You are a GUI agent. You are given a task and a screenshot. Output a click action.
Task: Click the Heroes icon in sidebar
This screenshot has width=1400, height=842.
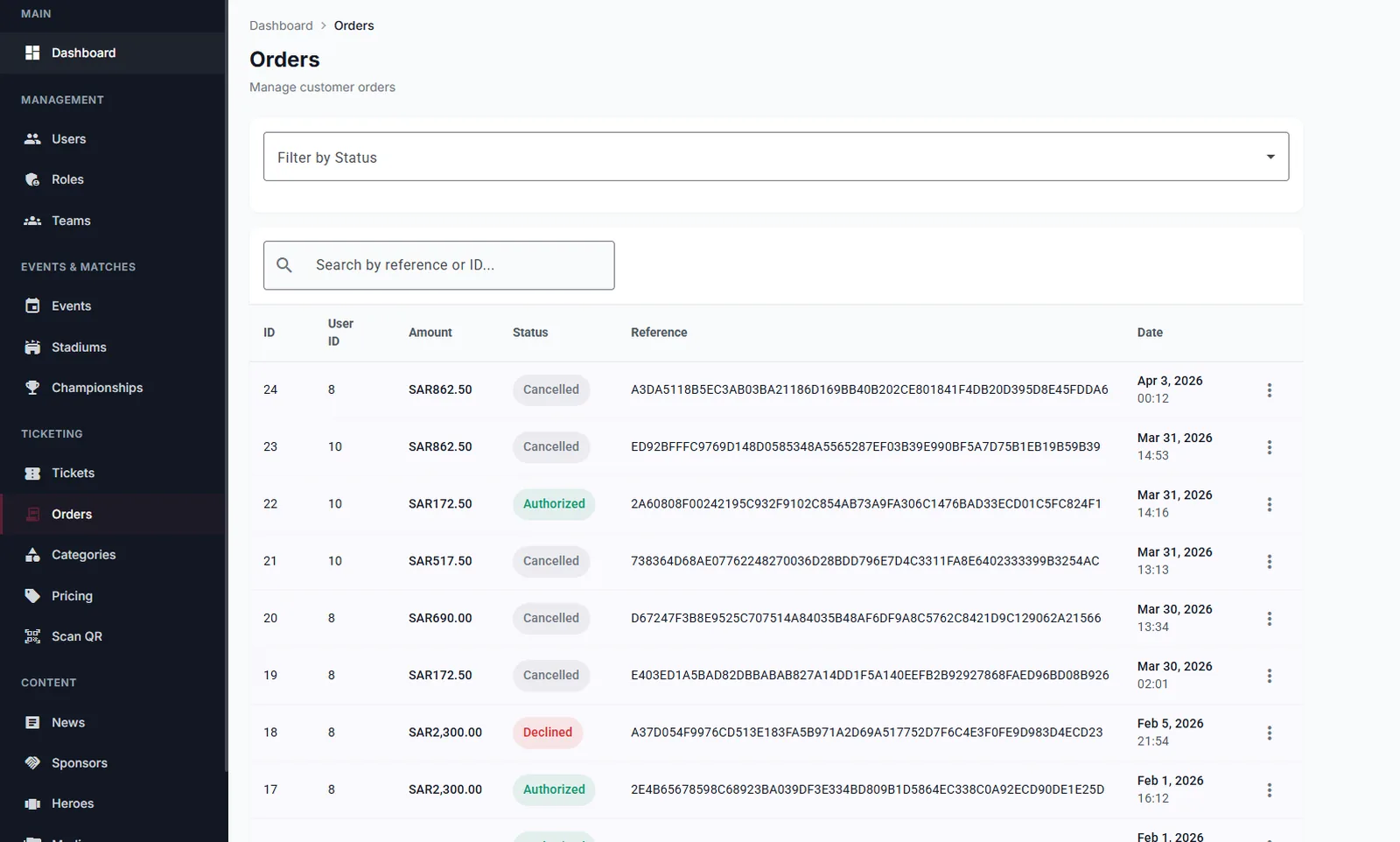pos(32,803)
